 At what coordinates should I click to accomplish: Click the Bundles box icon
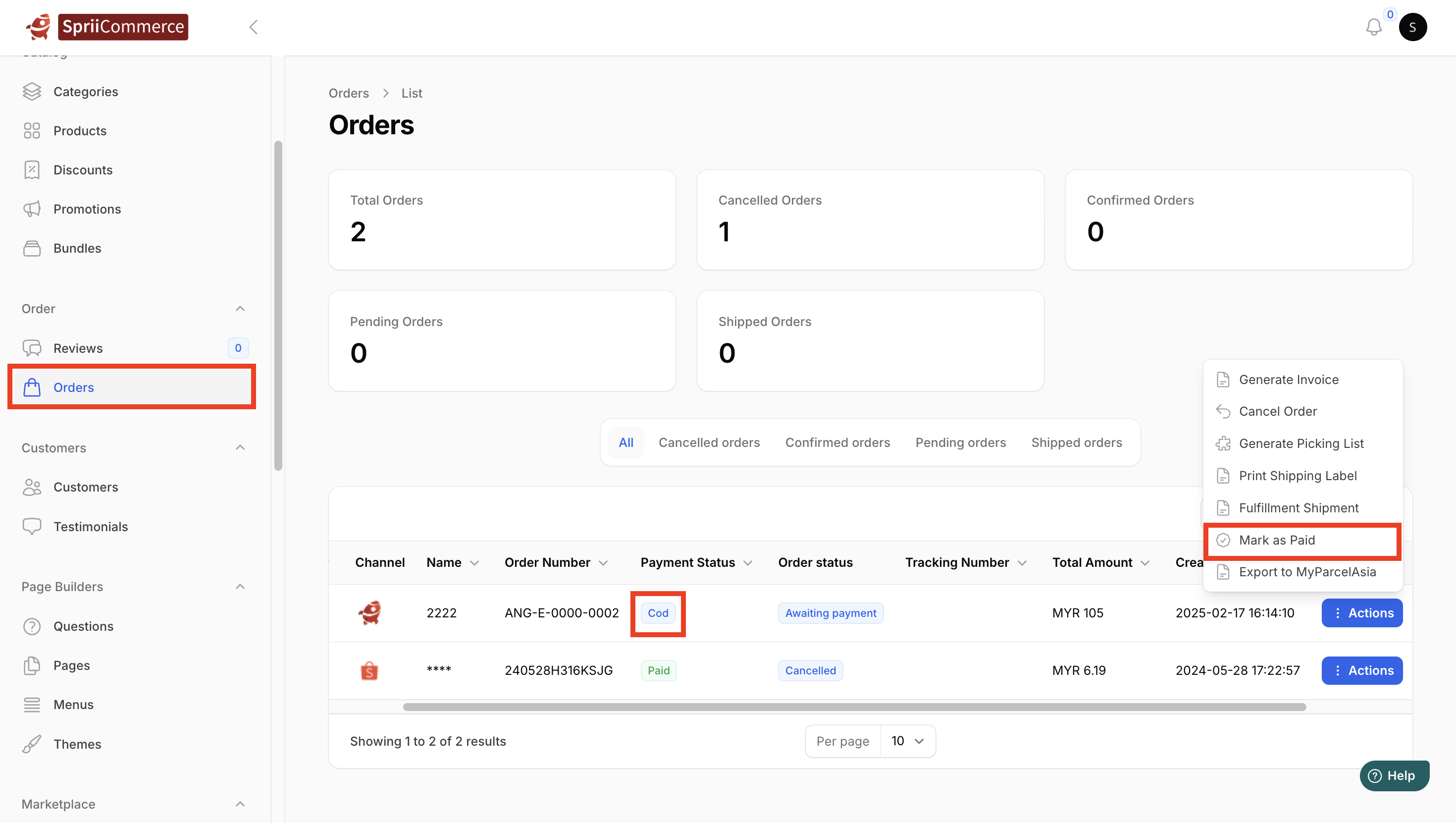32,248
